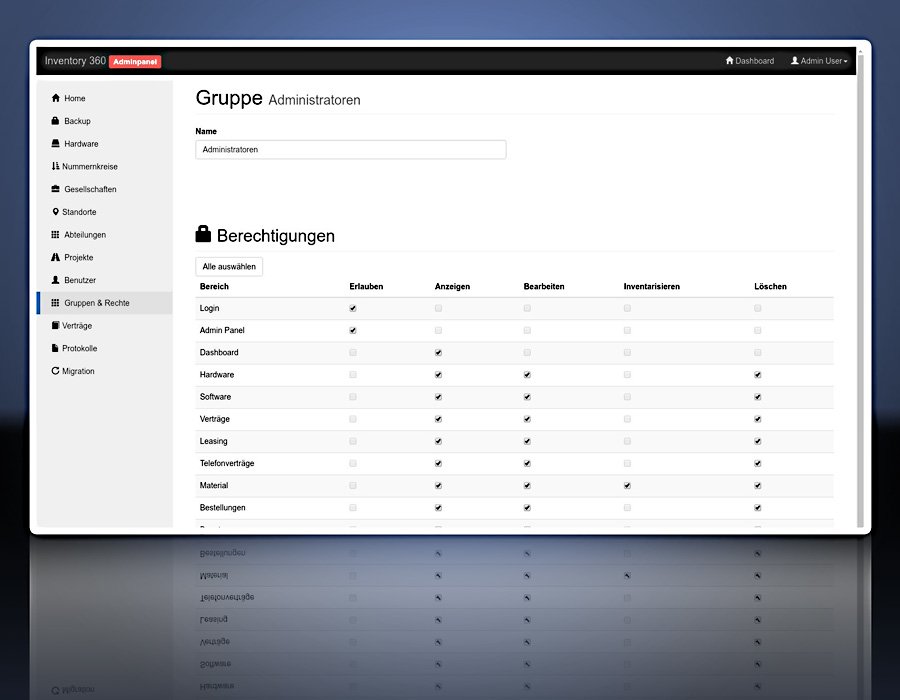Image resolution: width=900 pixels, height=700 pixels.
Task: Click the Alle auswählen button
Action: pos(229,267)
